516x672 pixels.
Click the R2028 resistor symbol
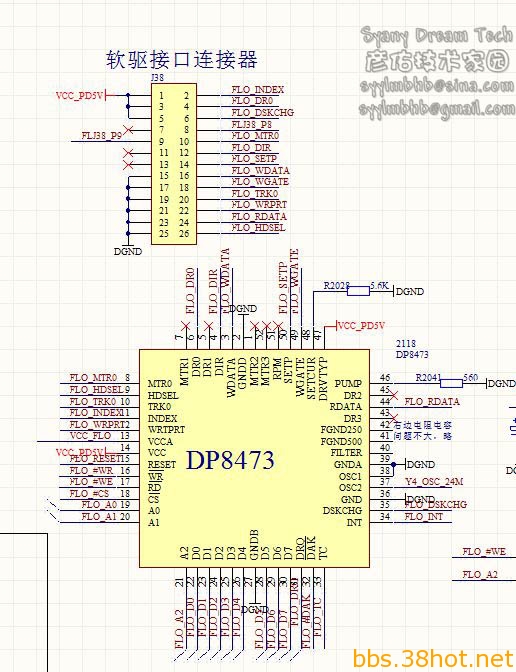tap(358, 291)
